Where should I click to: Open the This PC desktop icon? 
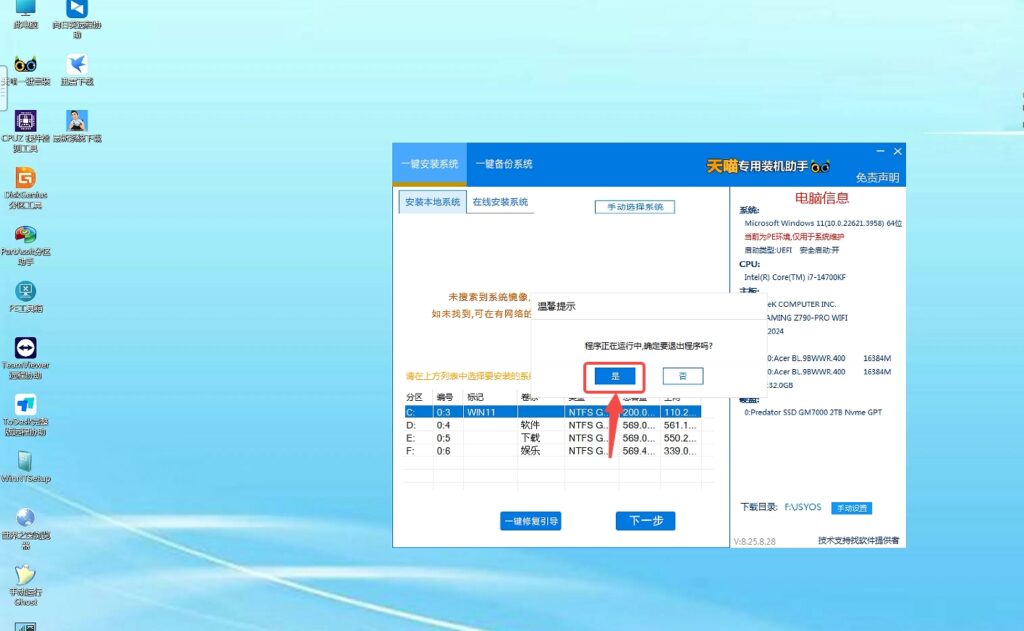click(26, 10)
